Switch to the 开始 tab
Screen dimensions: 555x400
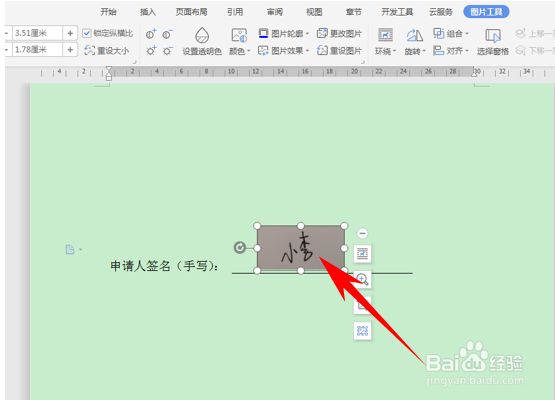[x=108, y=12]
